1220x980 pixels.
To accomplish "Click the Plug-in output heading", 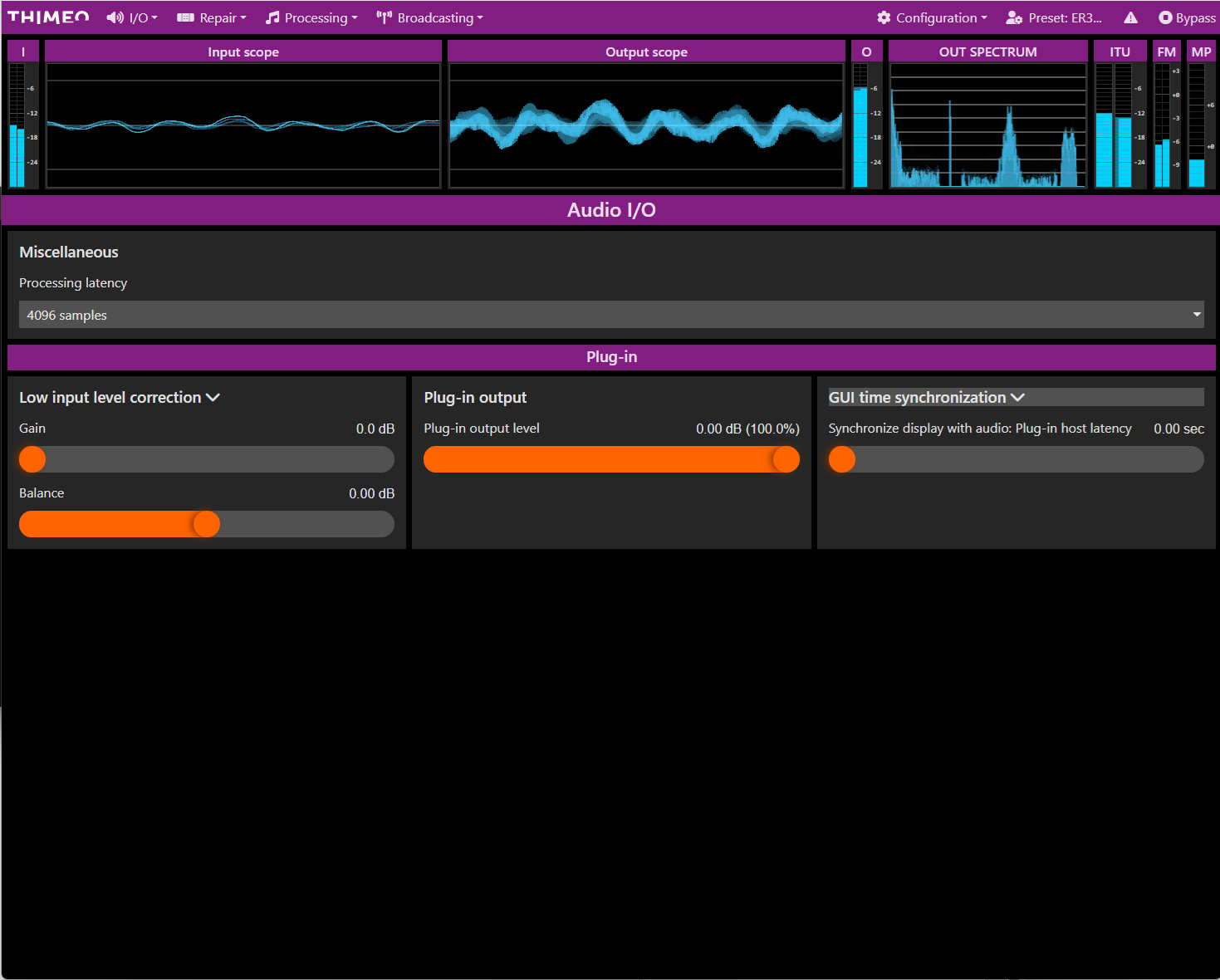I will [475, 397].
